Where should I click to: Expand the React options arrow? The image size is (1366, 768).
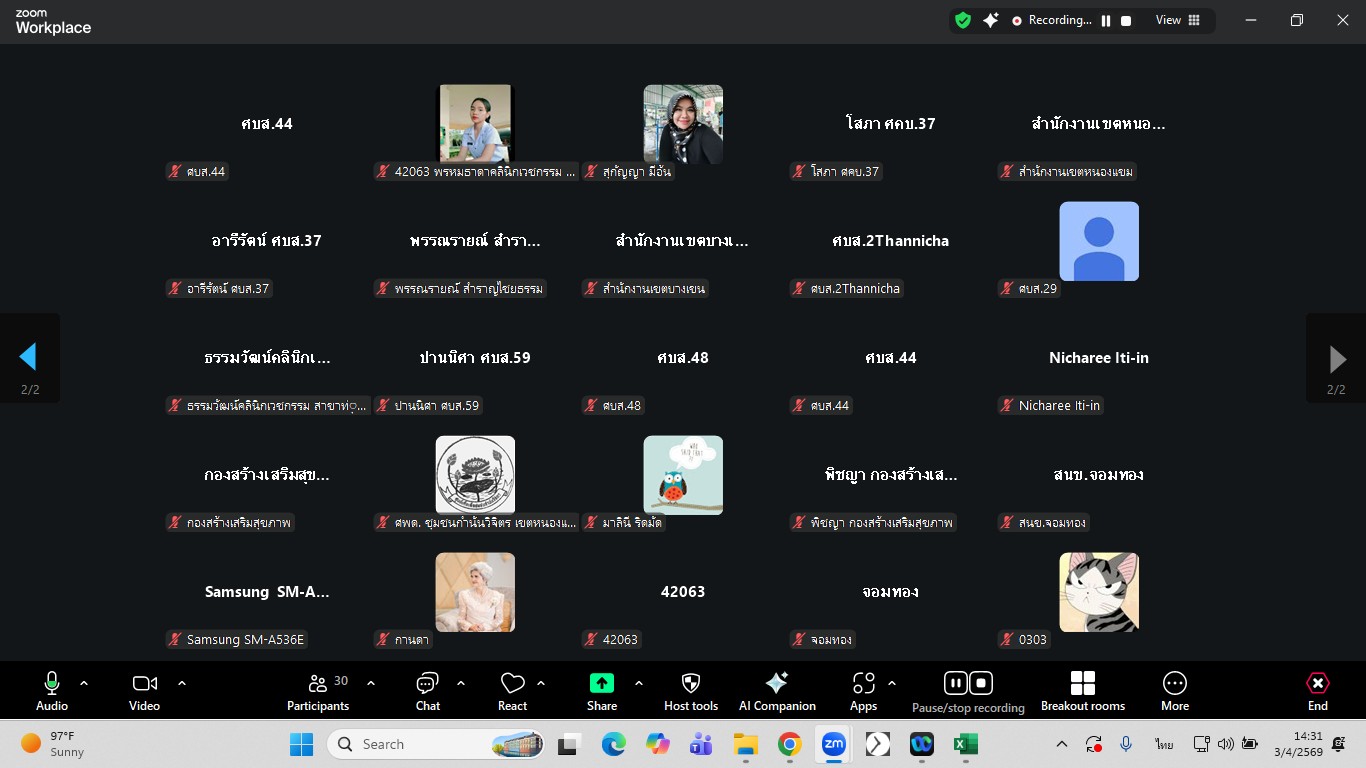click(x=541, y=683)
